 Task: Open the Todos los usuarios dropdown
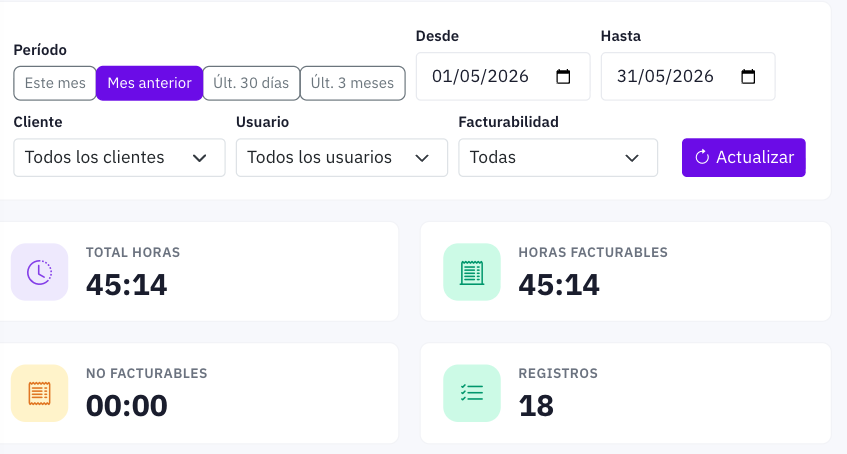pyautogui.click(x=342, y=157)
